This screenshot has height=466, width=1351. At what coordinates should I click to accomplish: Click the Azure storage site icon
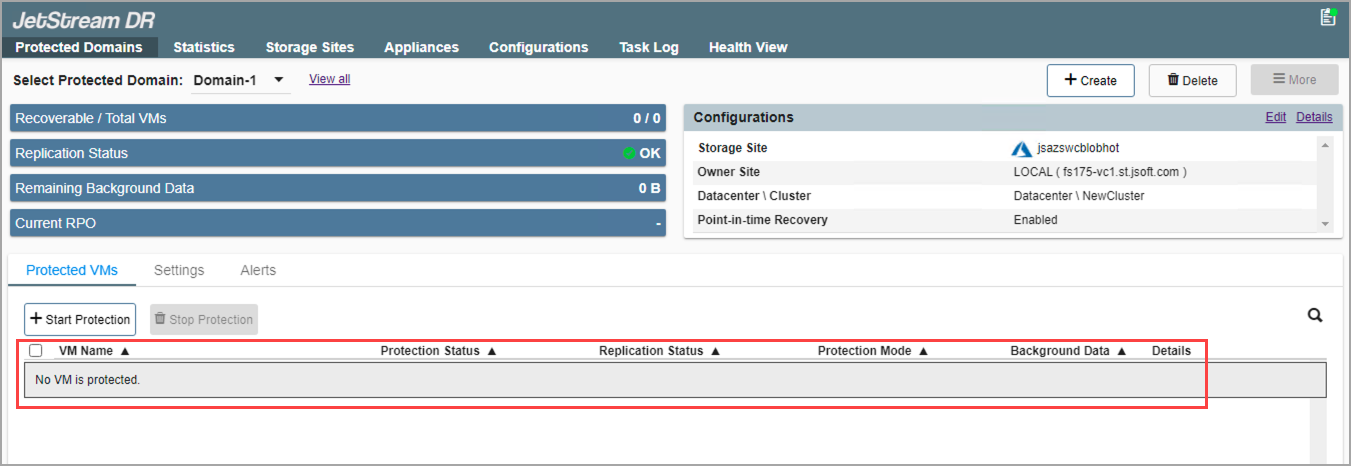(x=1021, y=148)
